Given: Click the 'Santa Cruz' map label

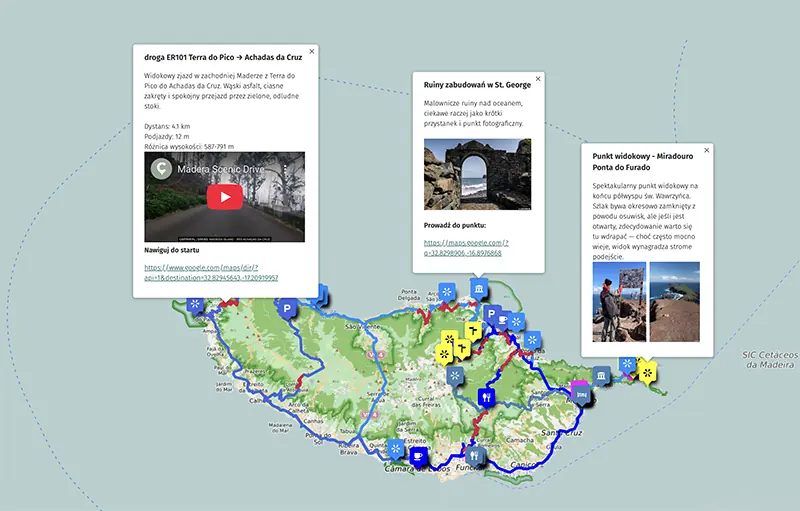Looking at the screenshot, I should click(561, 432).
